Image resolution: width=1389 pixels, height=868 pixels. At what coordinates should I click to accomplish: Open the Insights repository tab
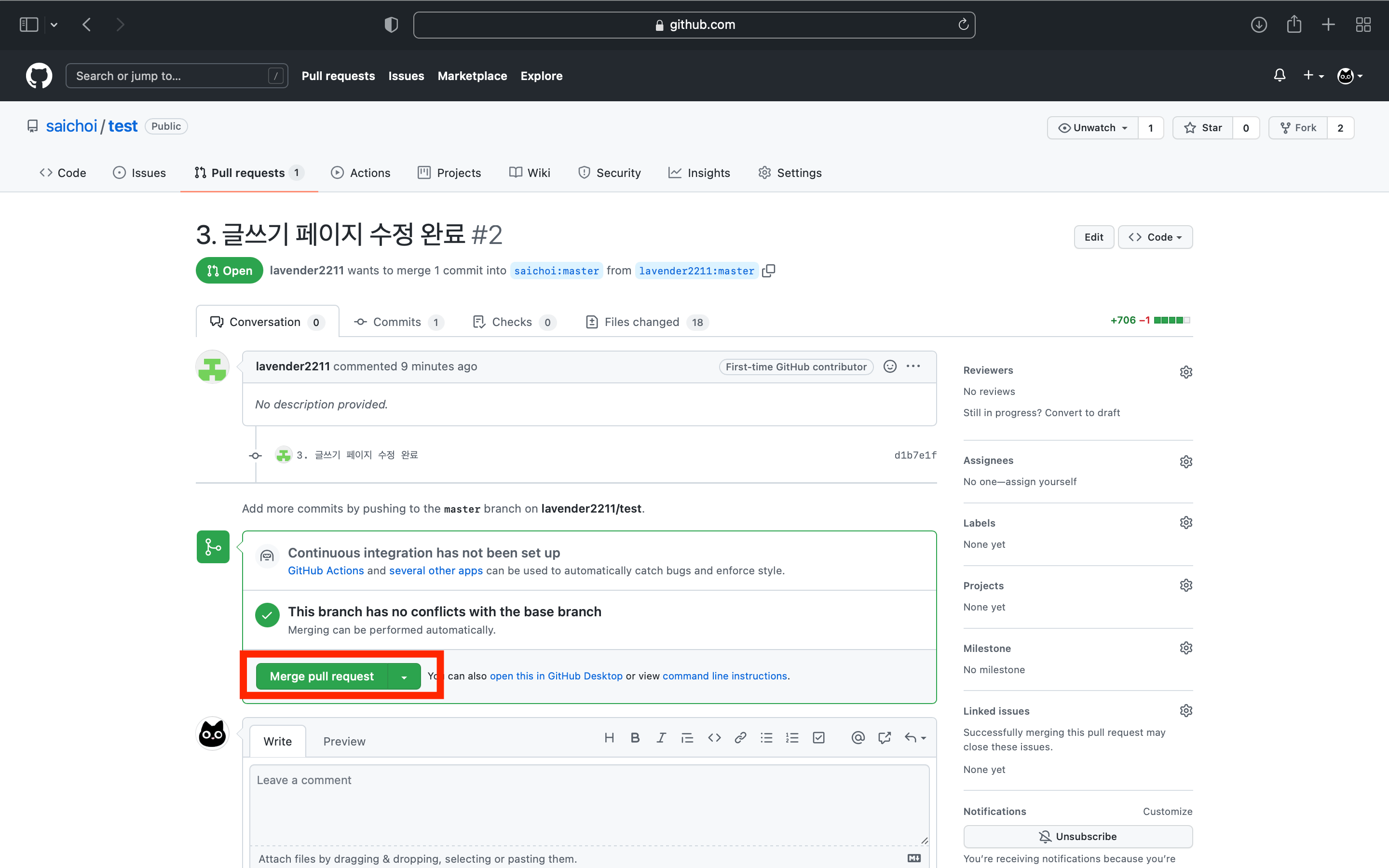click(x=699, y=173)
